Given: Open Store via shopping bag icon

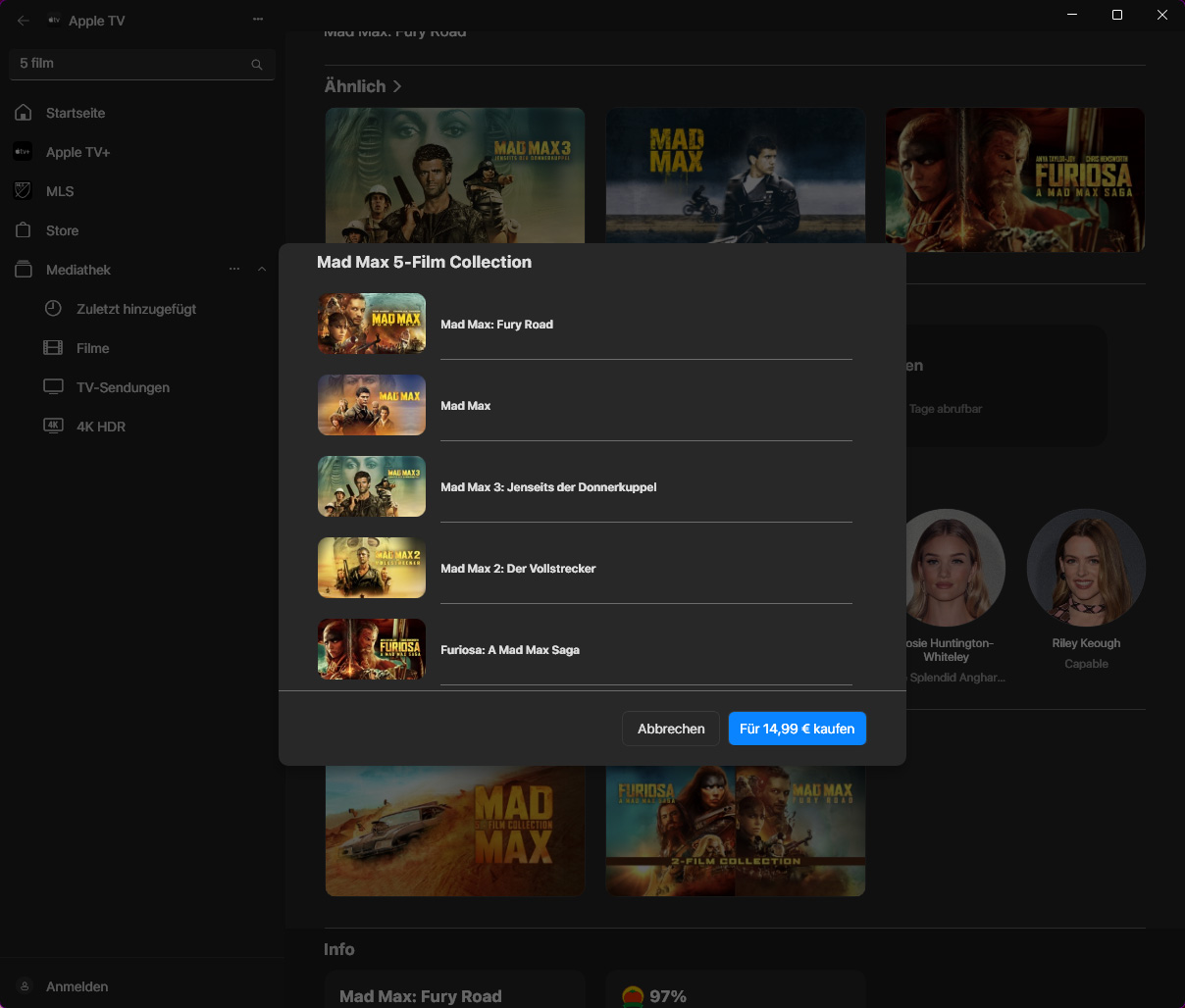Looking at the screenshot, I should coord(24,230).
